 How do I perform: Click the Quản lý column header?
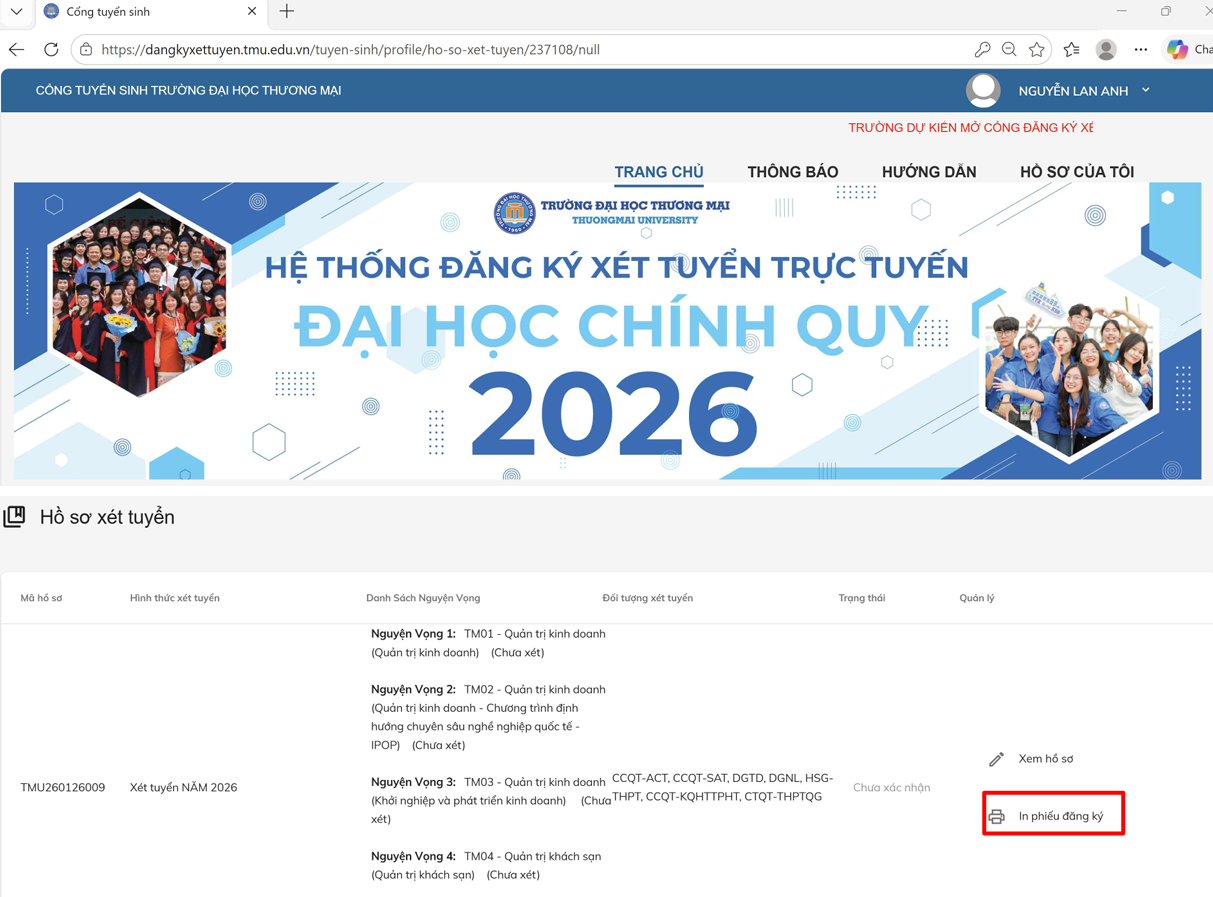tap(977, 598)
